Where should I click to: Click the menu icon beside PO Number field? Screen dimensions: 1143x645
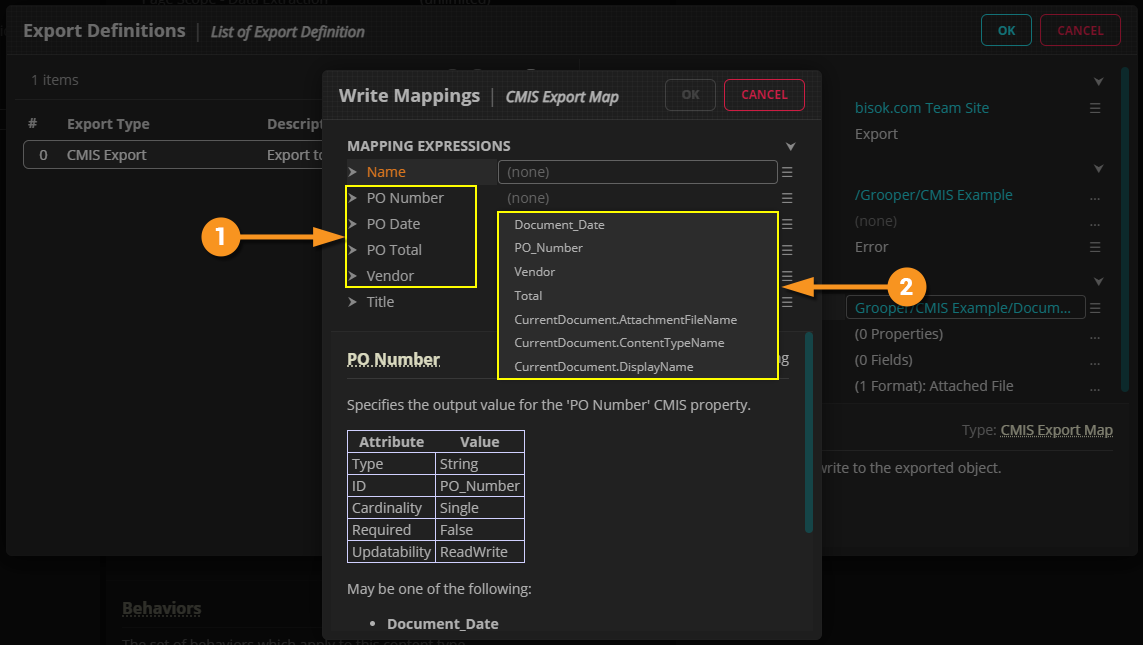[x=787, y=198]
